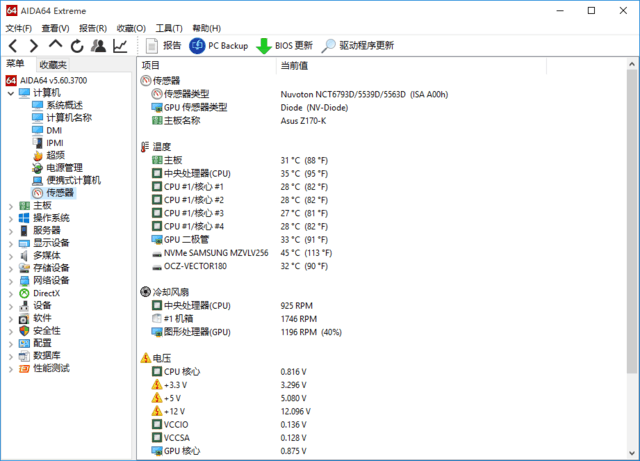Go forward with the right arrow toolbar icon

click(x=34, y=46)
